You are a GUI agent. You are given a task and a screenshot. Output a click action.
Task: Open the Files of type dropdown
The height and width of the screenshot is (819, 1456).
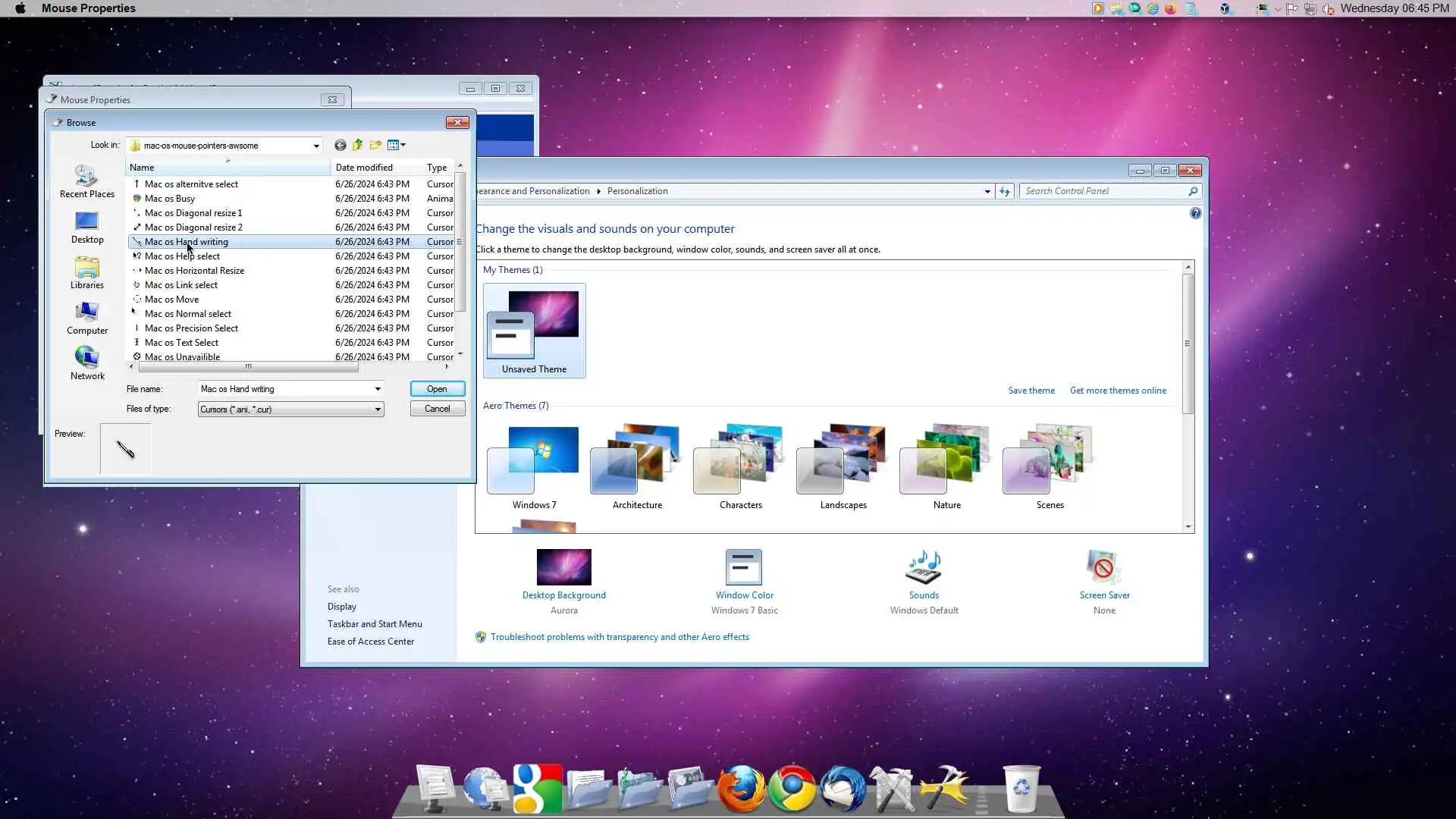coord(378,409)
